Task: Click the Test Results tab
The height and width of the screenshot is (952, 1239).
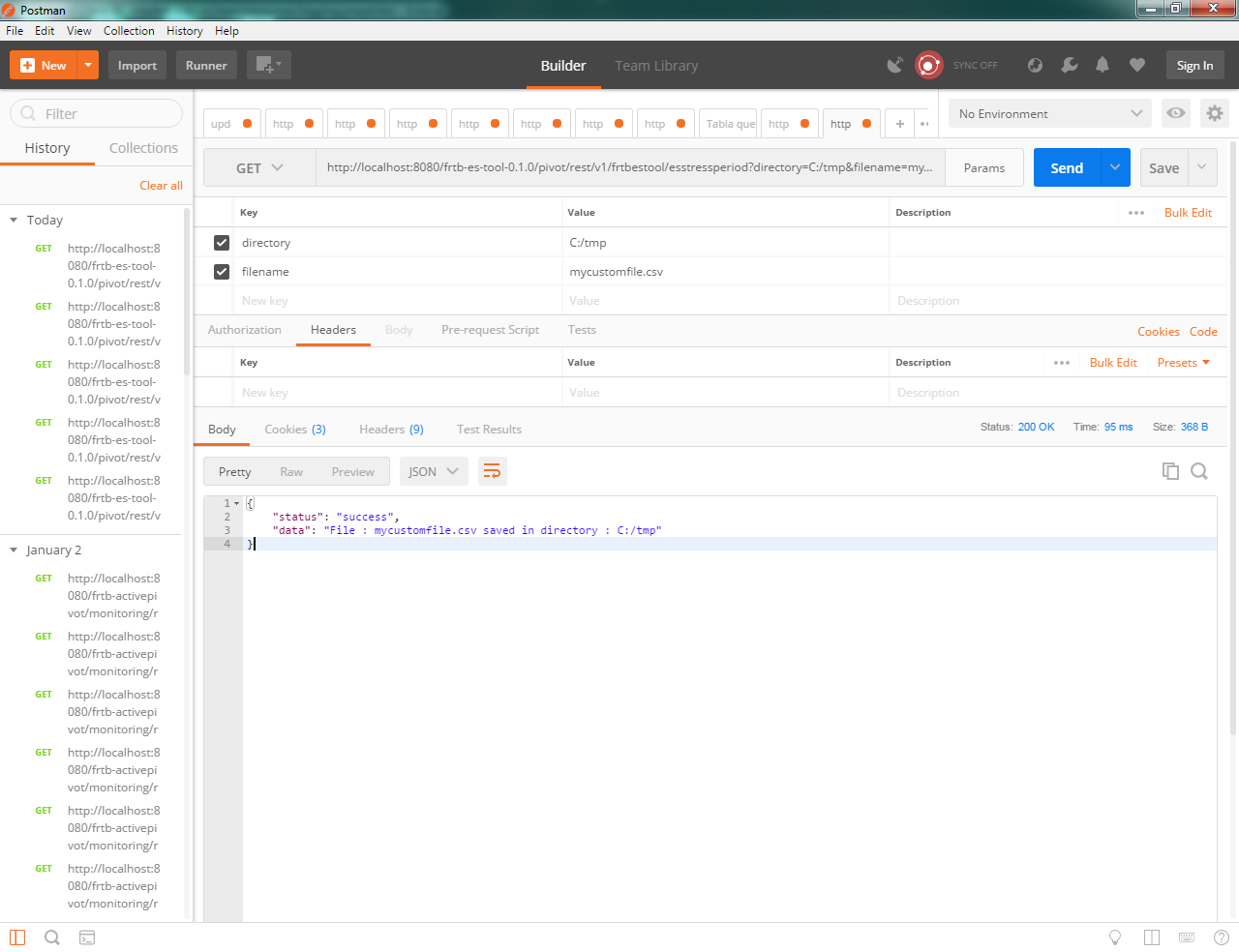Action: coord(489,430)
